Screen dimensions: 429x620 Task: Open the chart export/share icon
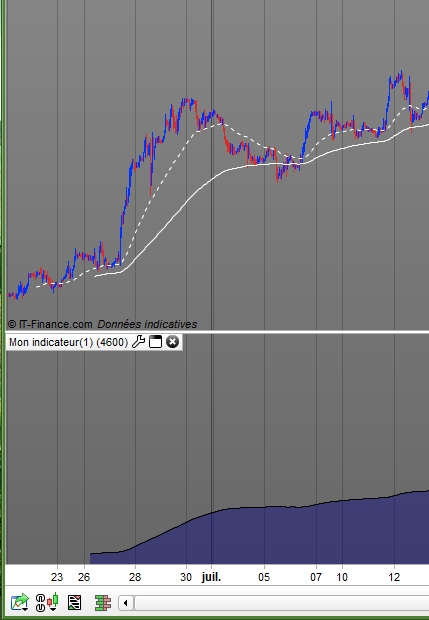(20, 602)
